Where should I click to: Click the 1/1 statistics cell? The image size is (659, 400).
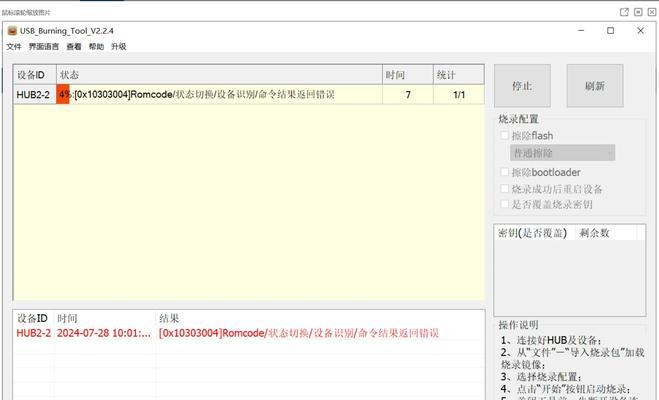pos(459,95)
